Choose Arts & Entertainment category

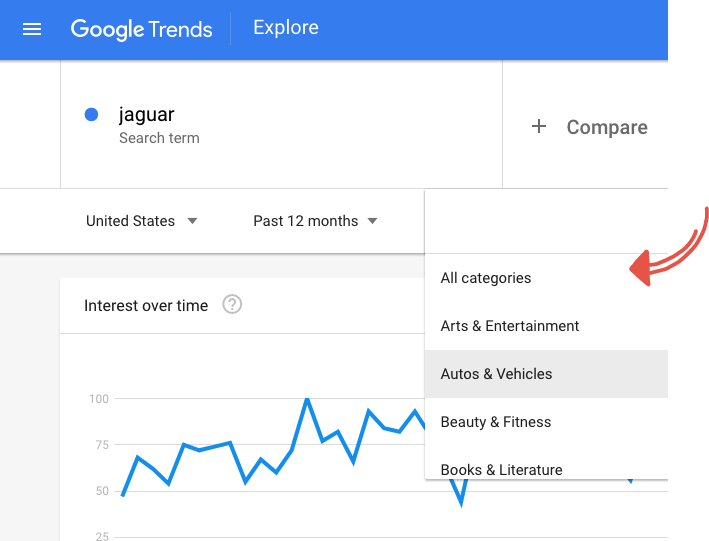pos(510,326)
